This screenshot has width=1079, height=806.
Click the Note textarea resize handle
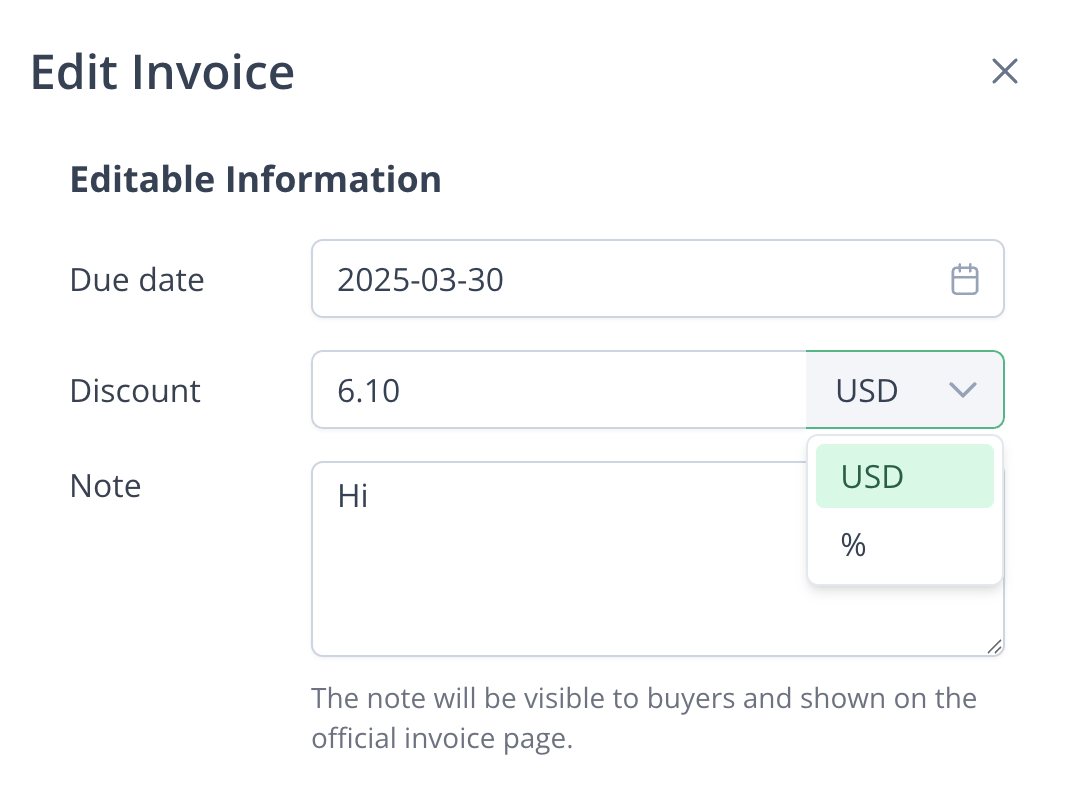click(x=994, y=646)
